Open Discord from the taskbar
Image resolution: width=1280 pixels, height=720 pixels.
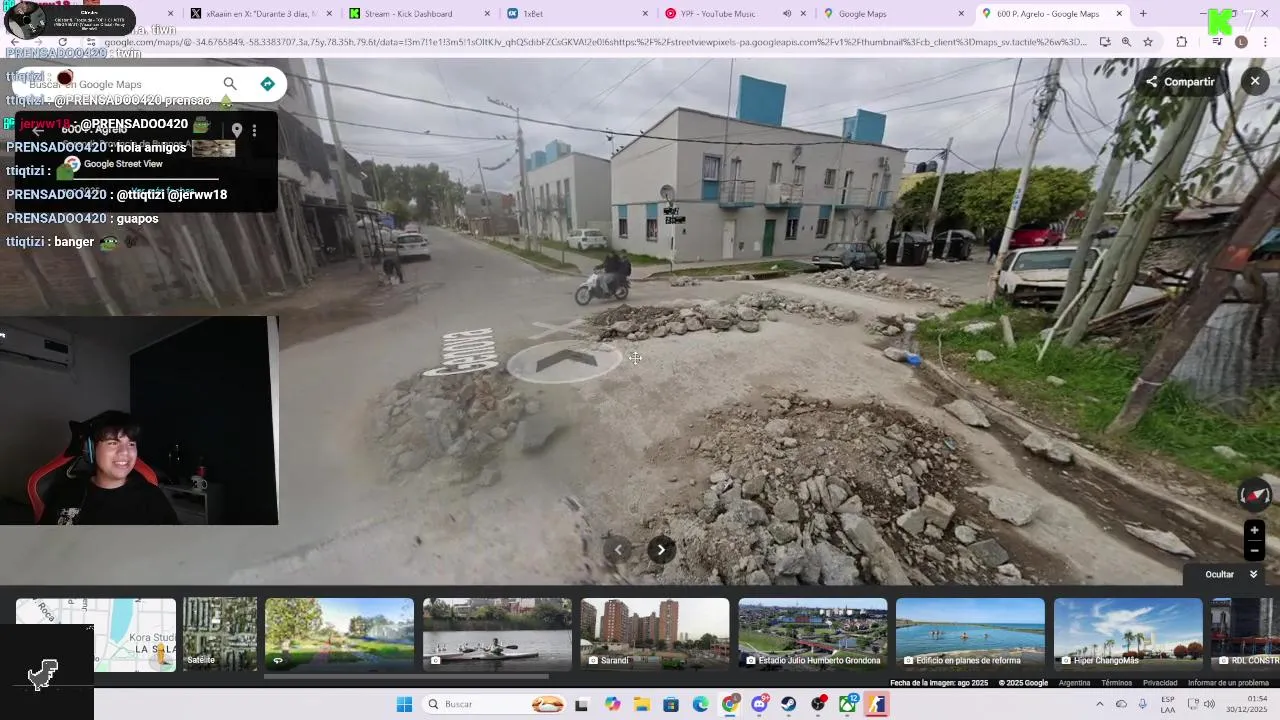click(760, 704)
